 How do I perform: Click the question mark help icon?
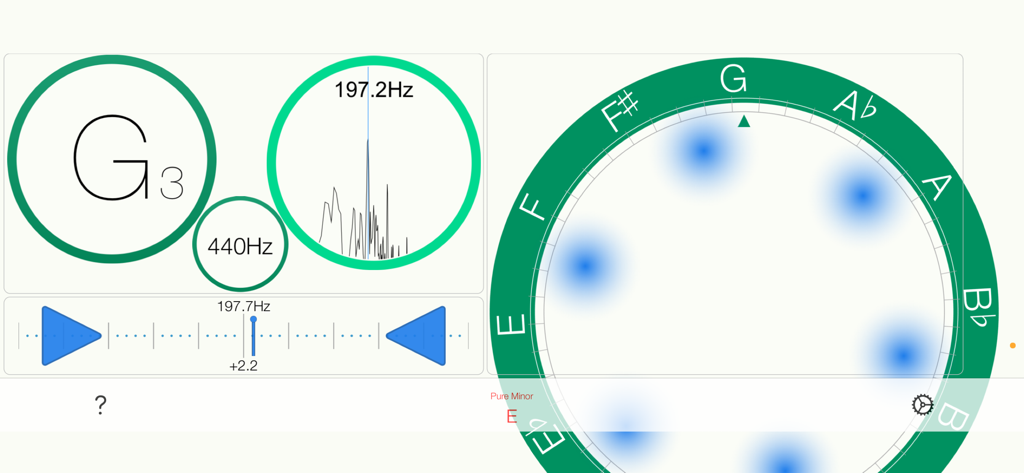(100, 405)
